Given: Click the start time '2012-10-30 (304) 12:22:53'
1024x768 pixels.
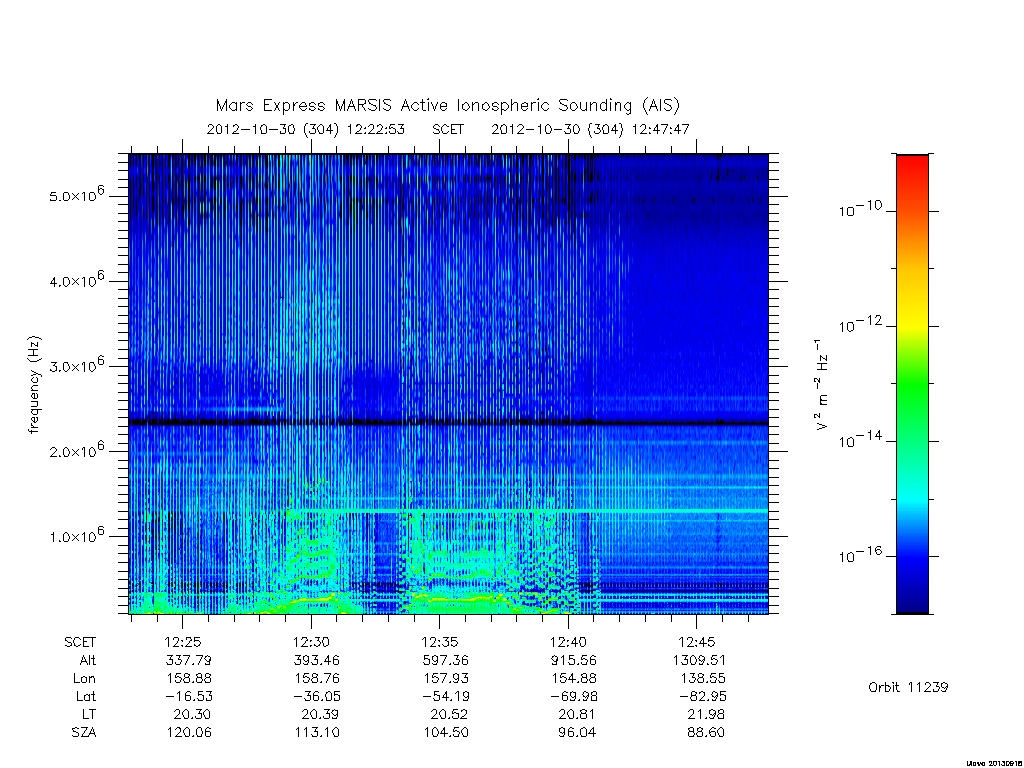Looking at the screenshot, I should pos(306,129).
